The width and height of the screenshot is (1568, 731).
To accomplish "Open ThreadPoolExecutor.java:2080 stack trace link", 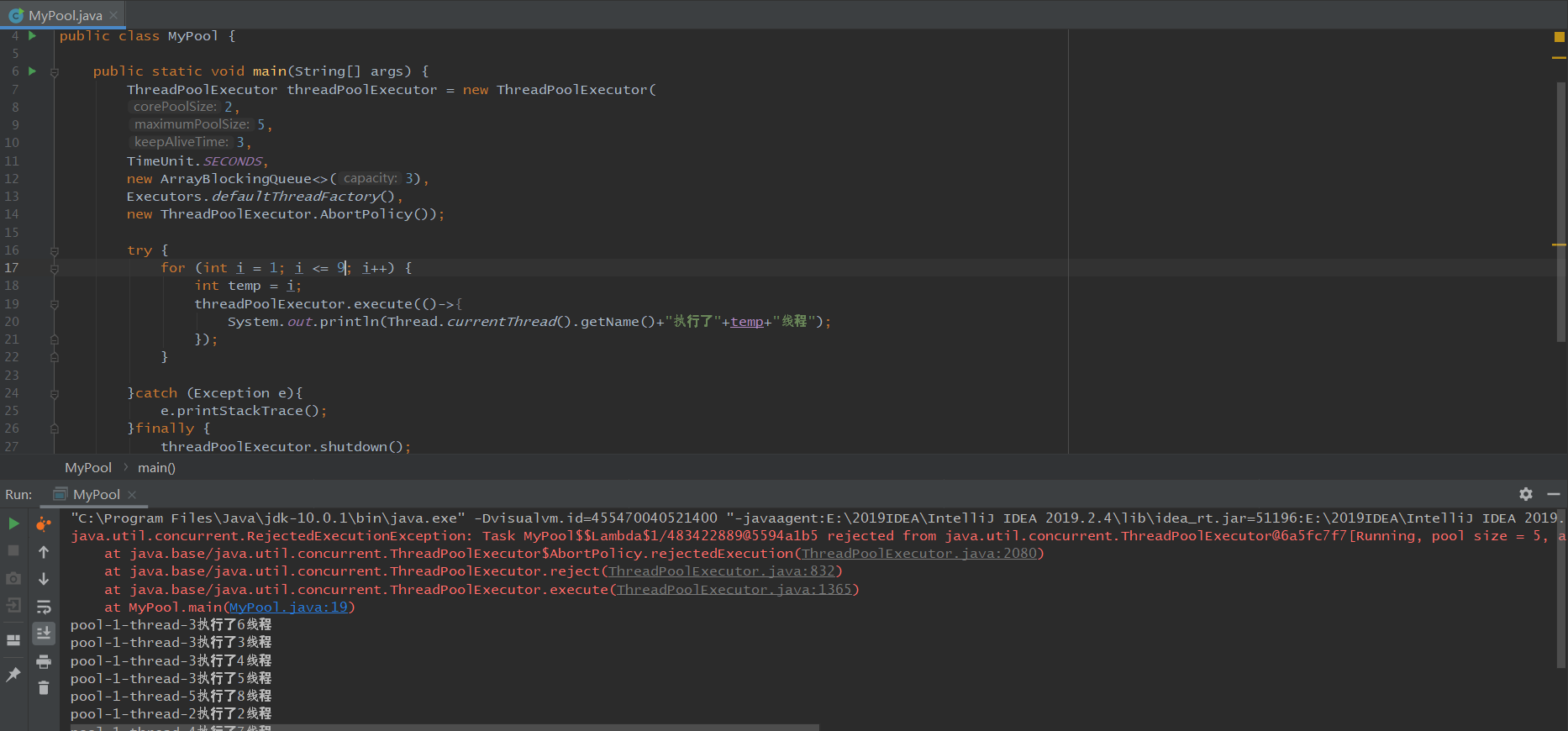I will 919,554.
